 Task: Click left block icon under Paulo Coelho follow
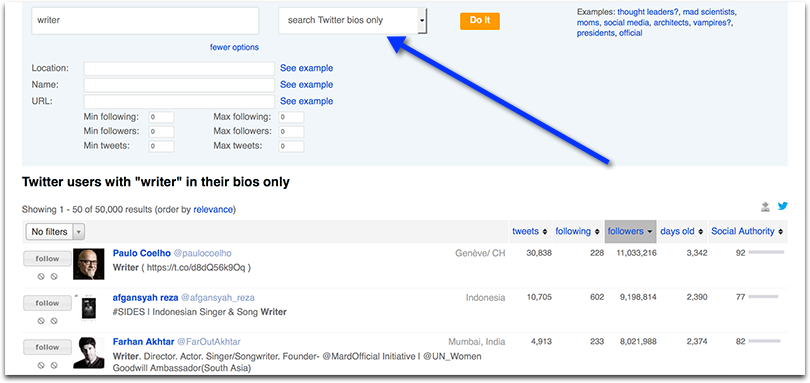click(x=41, y=277)
